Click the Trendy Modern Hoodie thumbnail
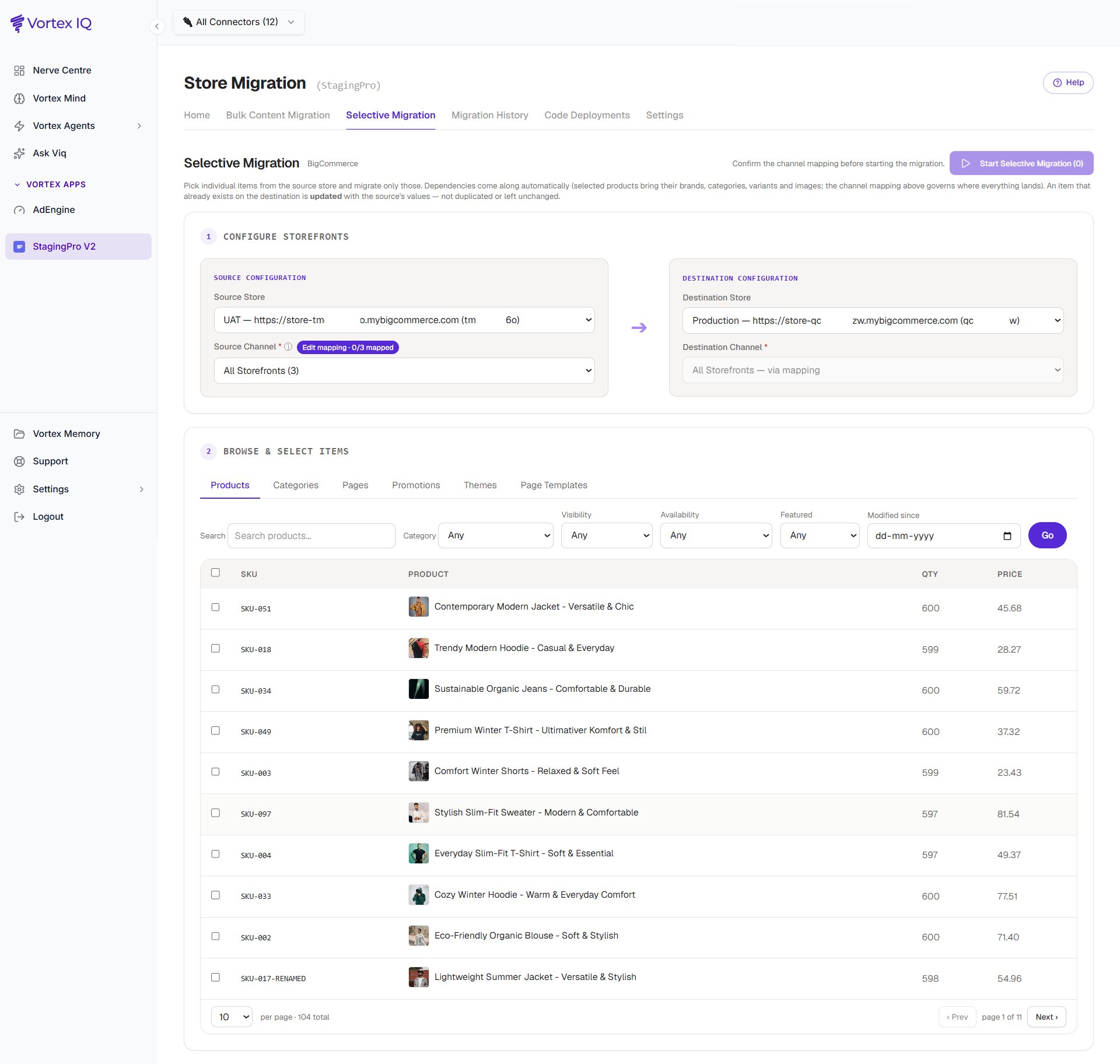 (418, 648)
